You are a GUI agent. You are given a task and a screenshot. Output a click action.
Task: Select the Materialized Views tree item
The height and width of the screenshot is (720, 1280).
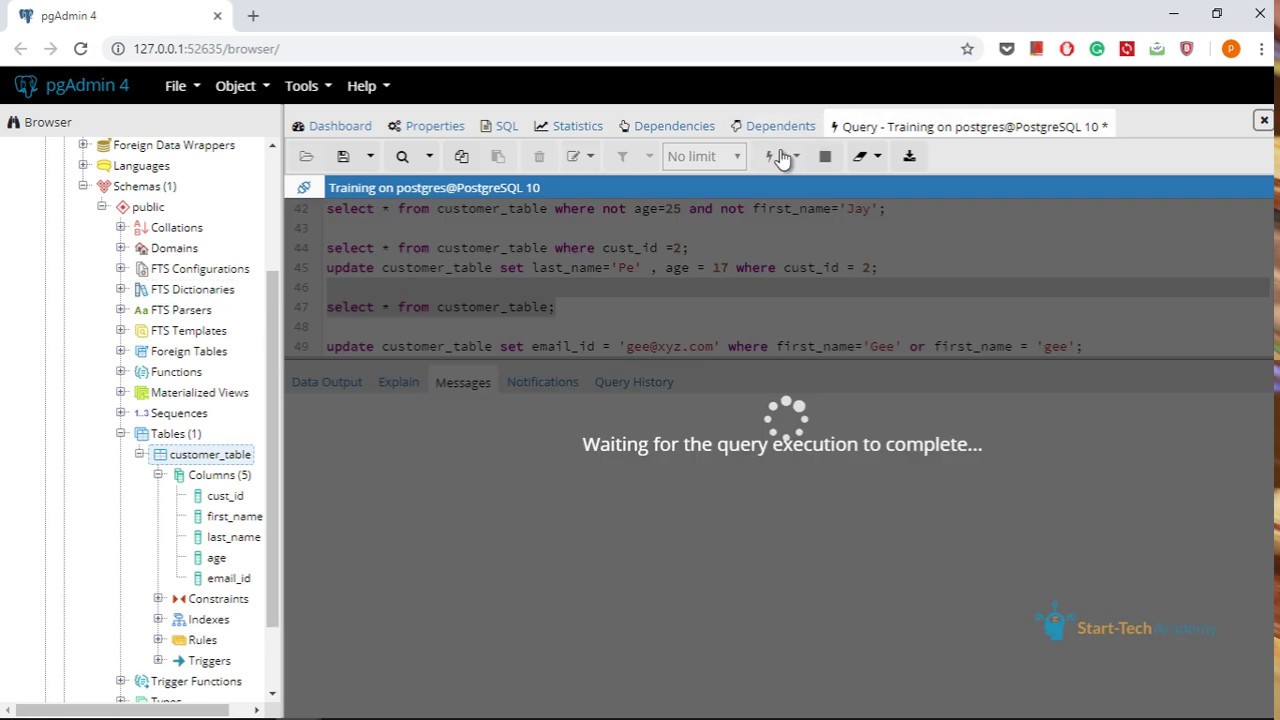199,392
